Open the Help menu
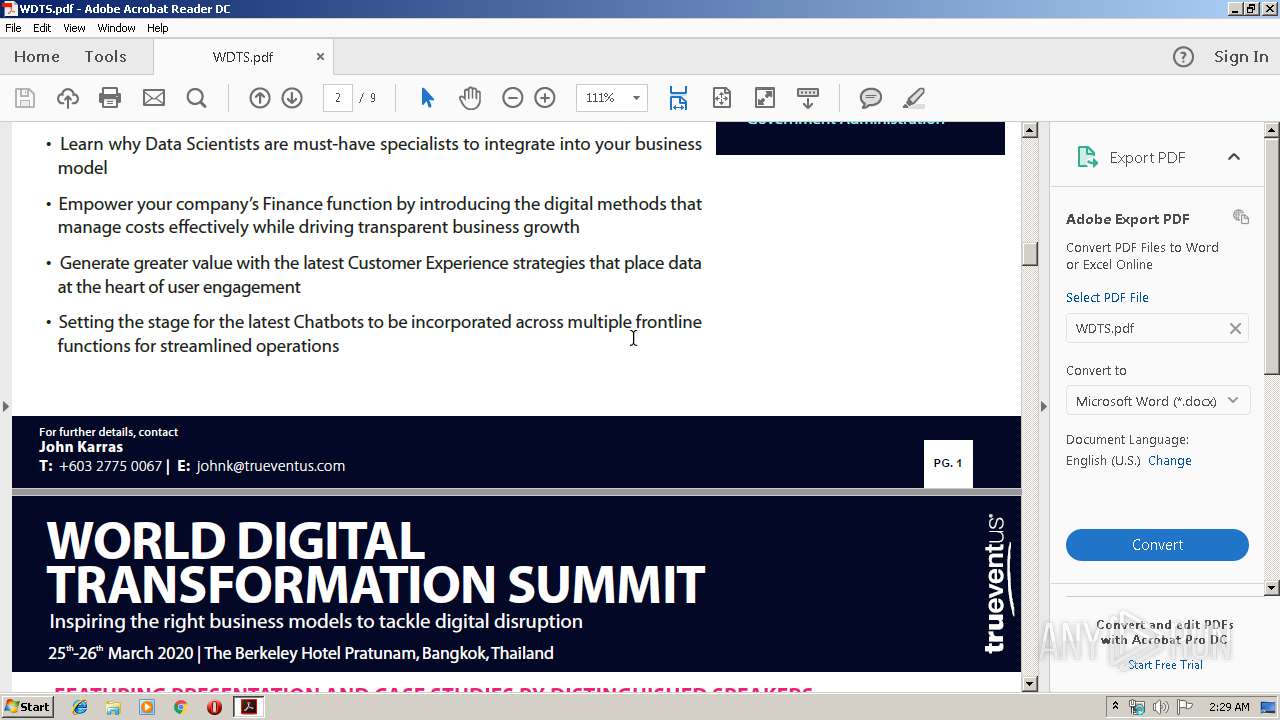Viewport: 1280px width, 720px height. (158, 28)
